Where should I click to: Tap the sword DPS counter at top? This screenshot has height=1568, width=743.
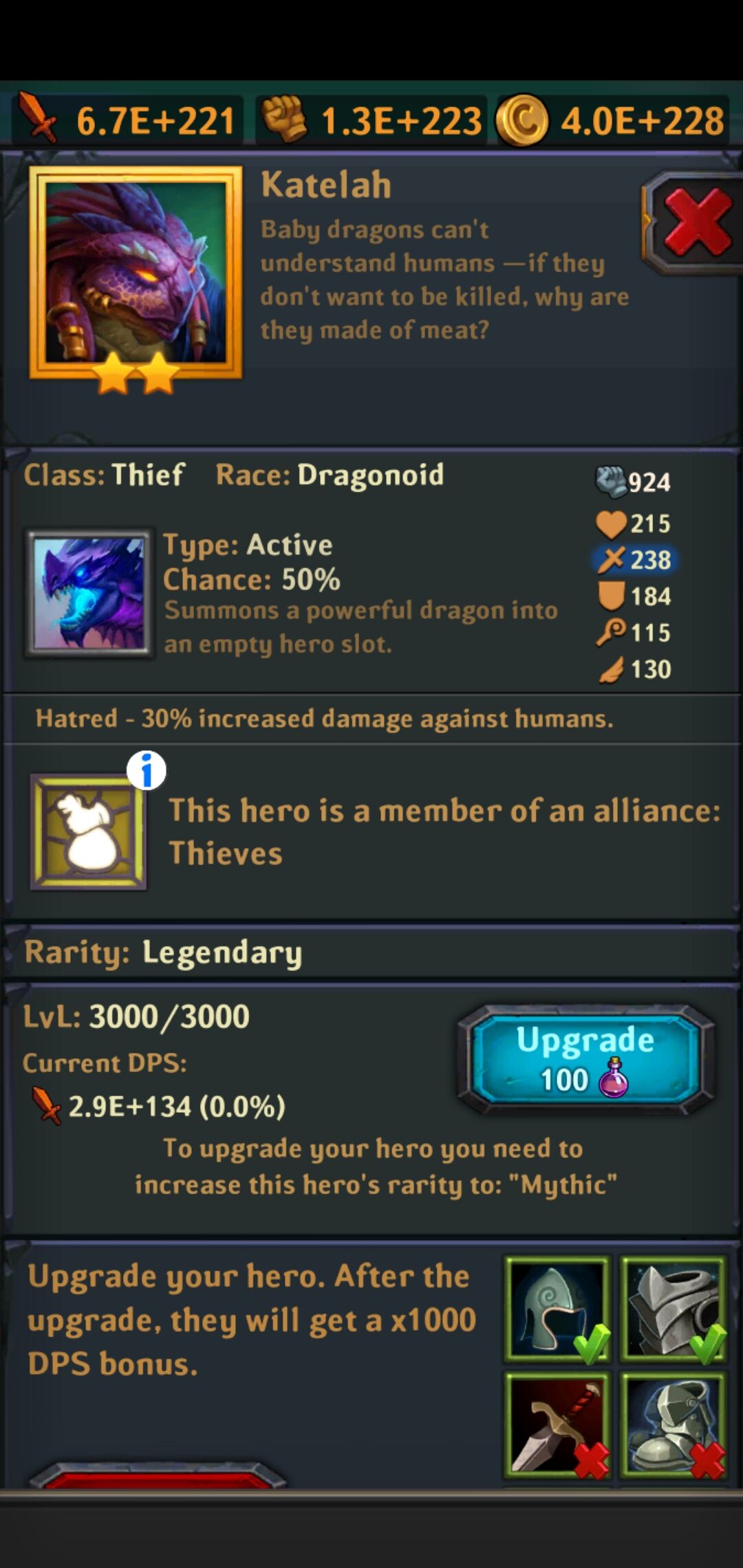point(128,120)
